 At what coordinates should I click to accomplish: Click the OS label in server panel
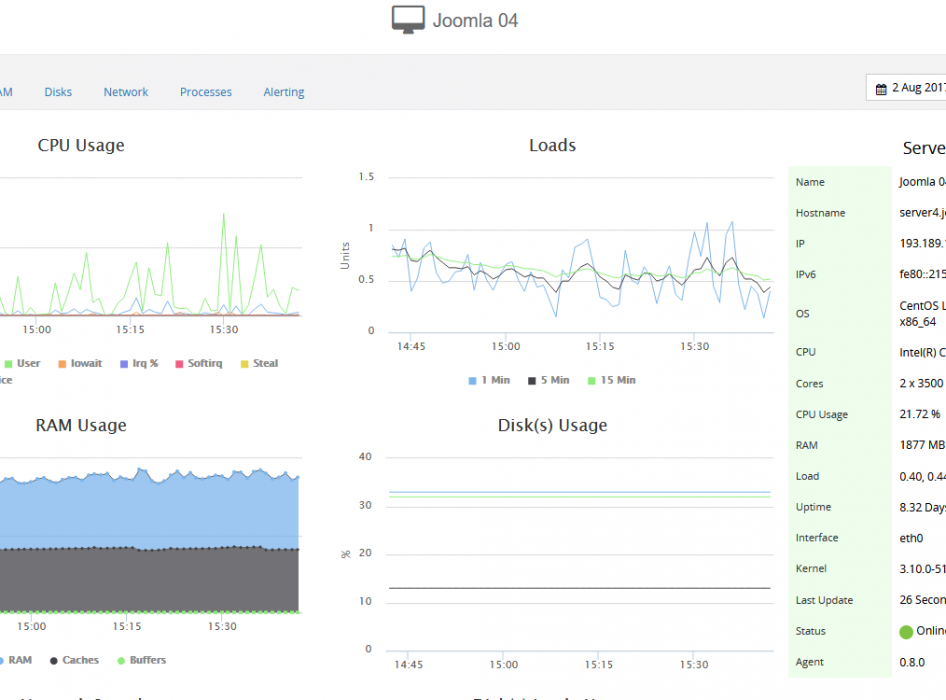tap(802, 314)
